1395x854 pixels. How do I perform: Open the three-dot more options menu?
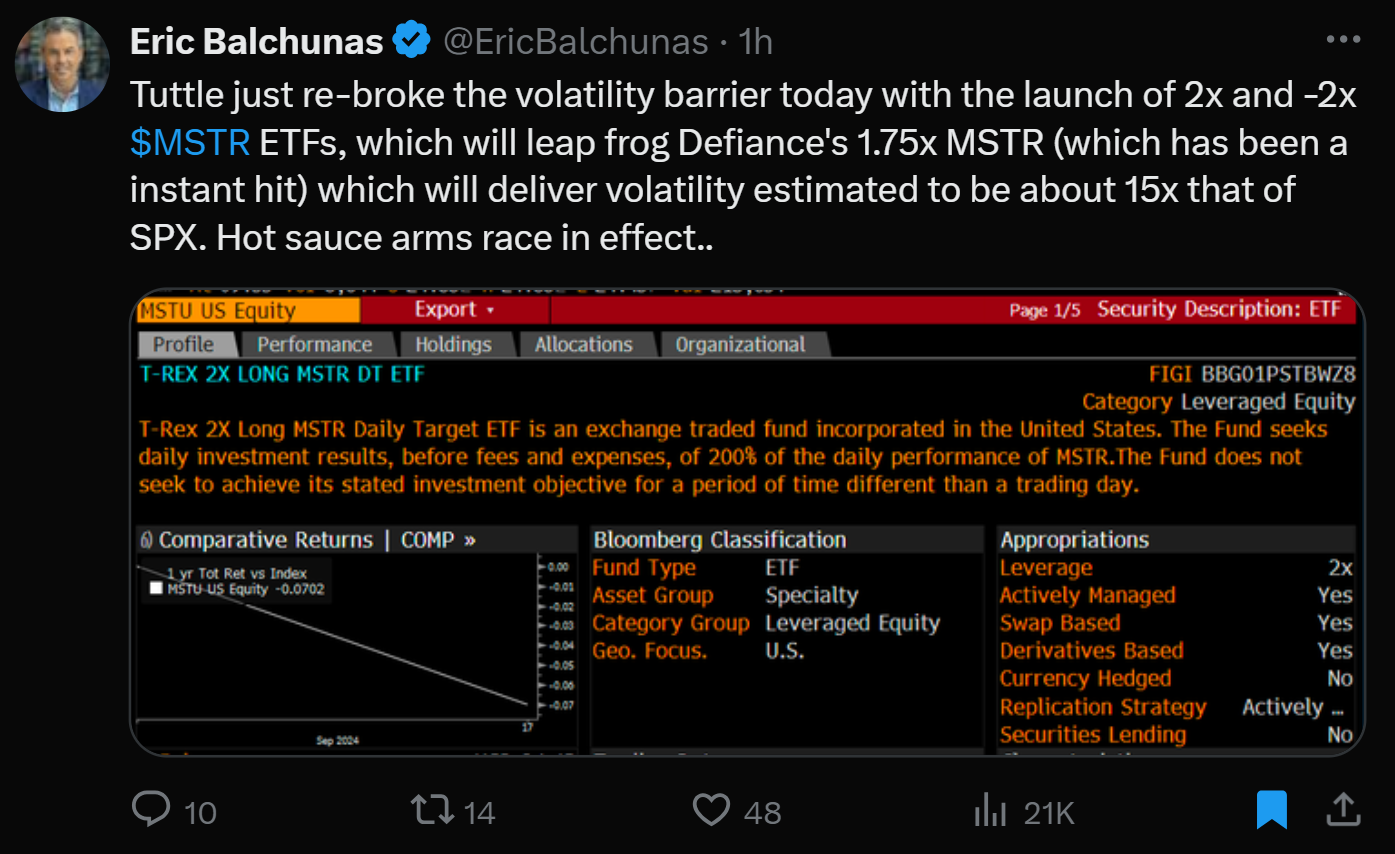pyautogui.click(x=1343, y=40)
